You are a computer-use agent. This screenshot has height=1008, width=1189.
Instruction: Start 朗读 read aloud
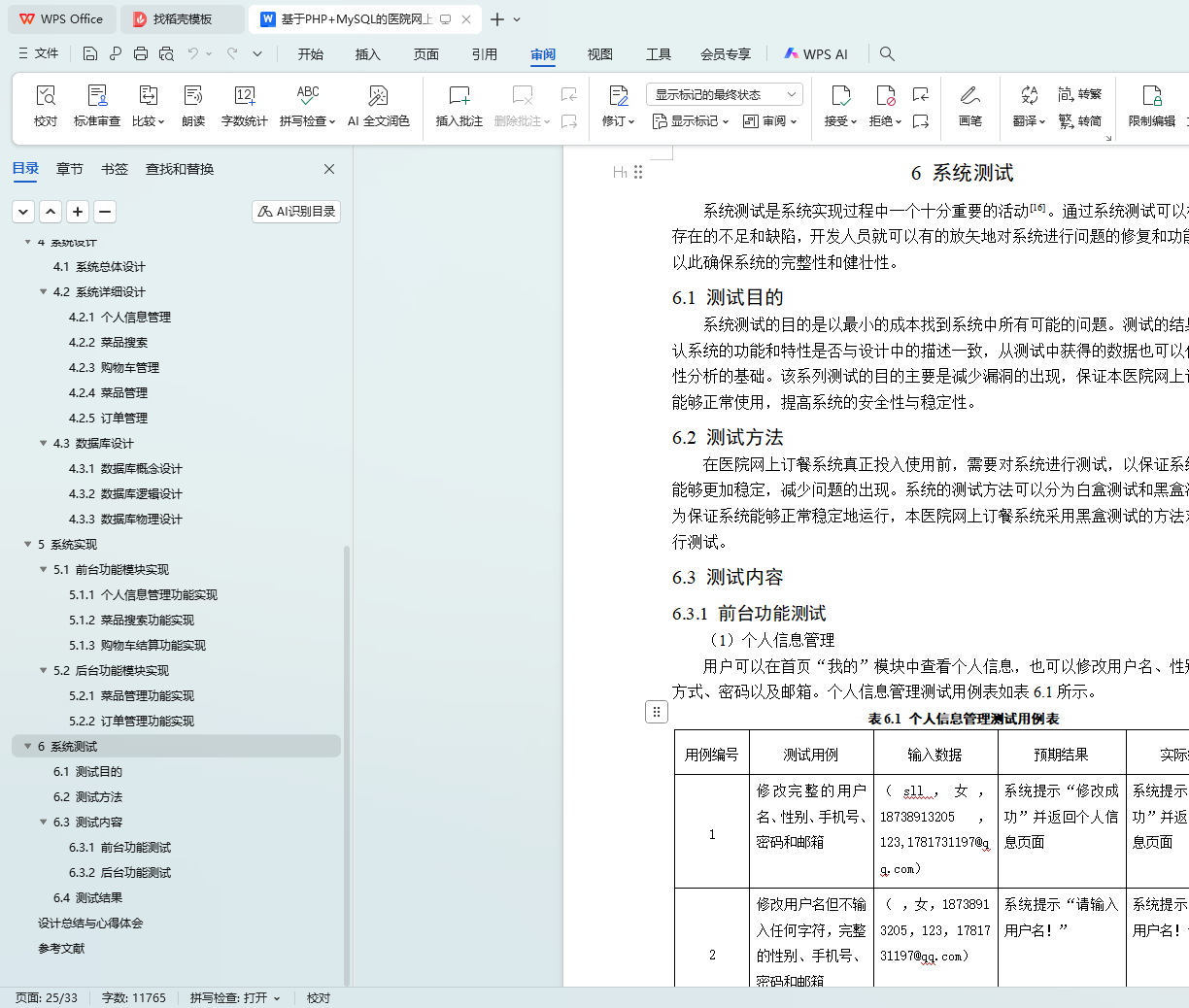[x=193, y=106]
